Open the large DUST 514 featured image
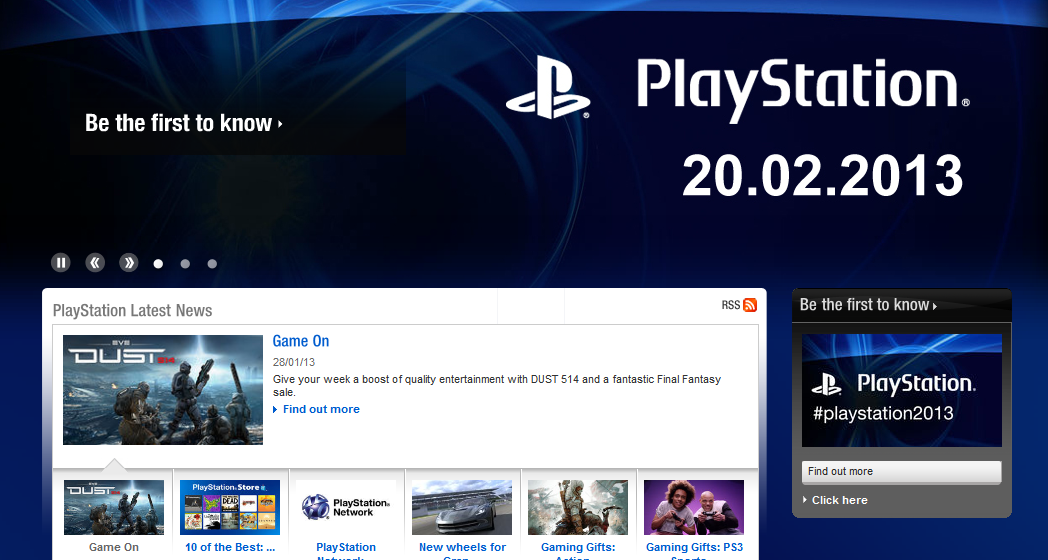The image size is (1048, 560). pyautogui.click(x=163, y=390)
